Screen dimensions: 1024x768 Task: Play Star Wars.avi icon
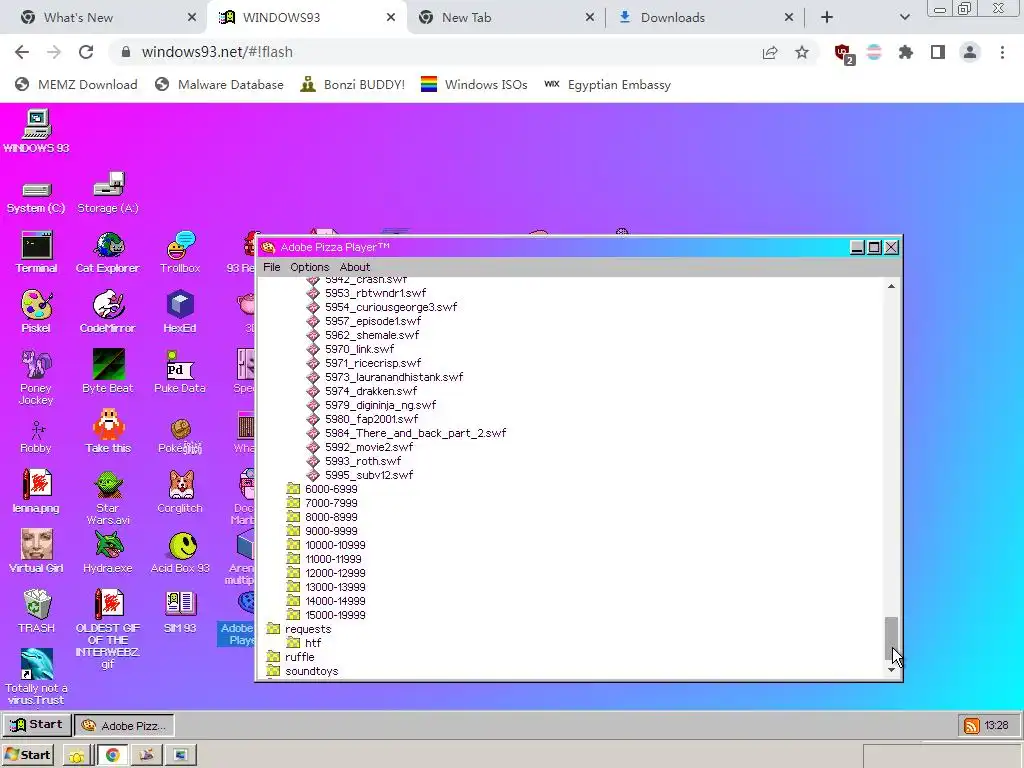coord(108,498)
